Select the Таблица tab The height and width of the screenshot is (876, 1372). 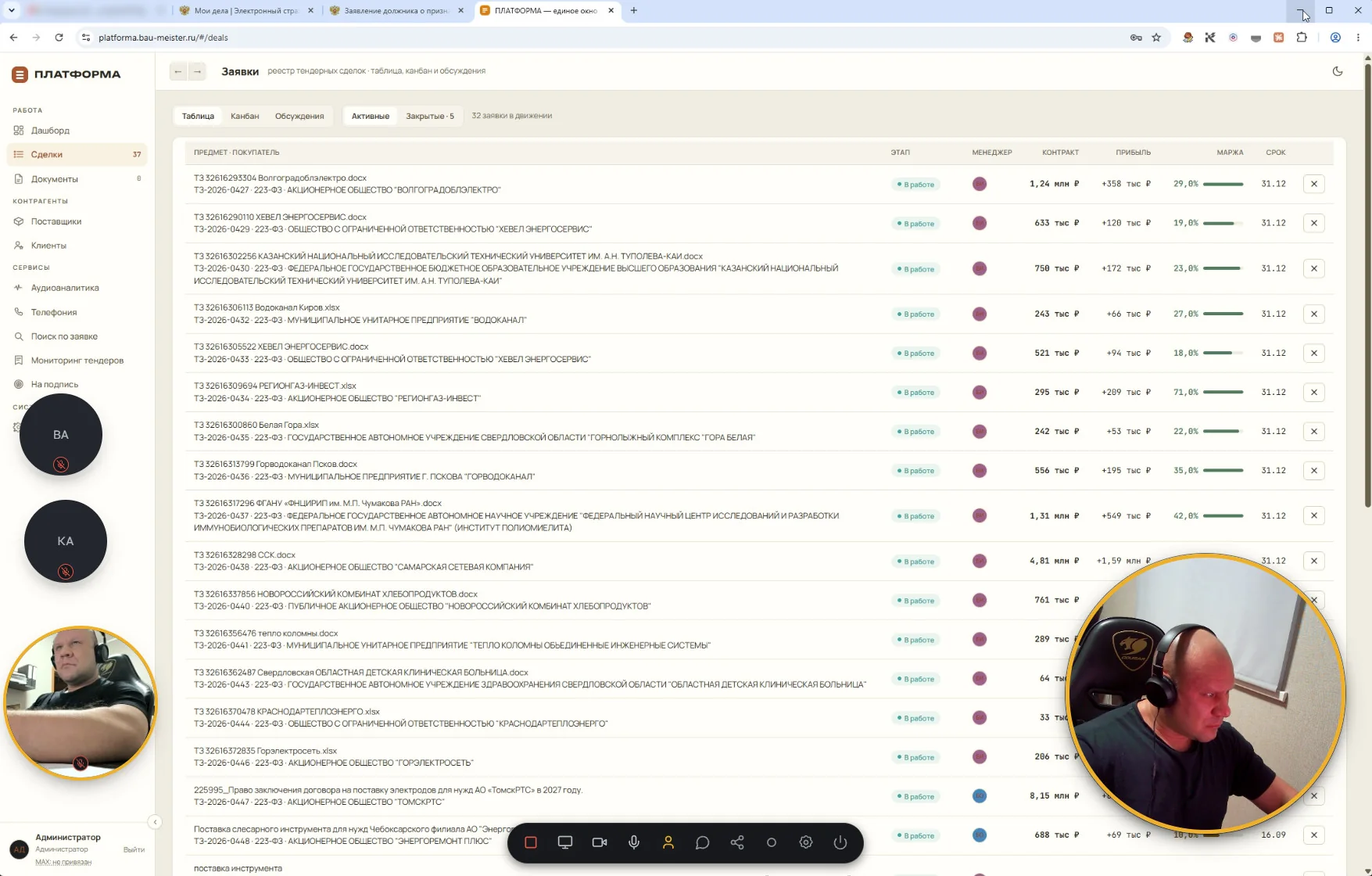click(198, 116)
